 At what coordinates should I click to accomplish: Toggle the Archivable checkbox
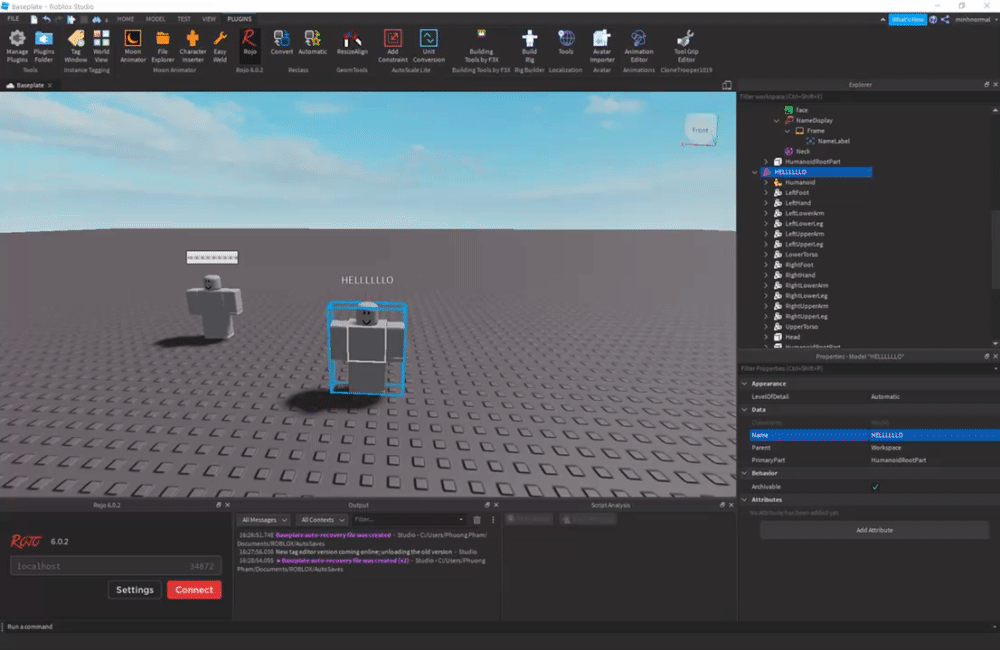pos(875,487)
